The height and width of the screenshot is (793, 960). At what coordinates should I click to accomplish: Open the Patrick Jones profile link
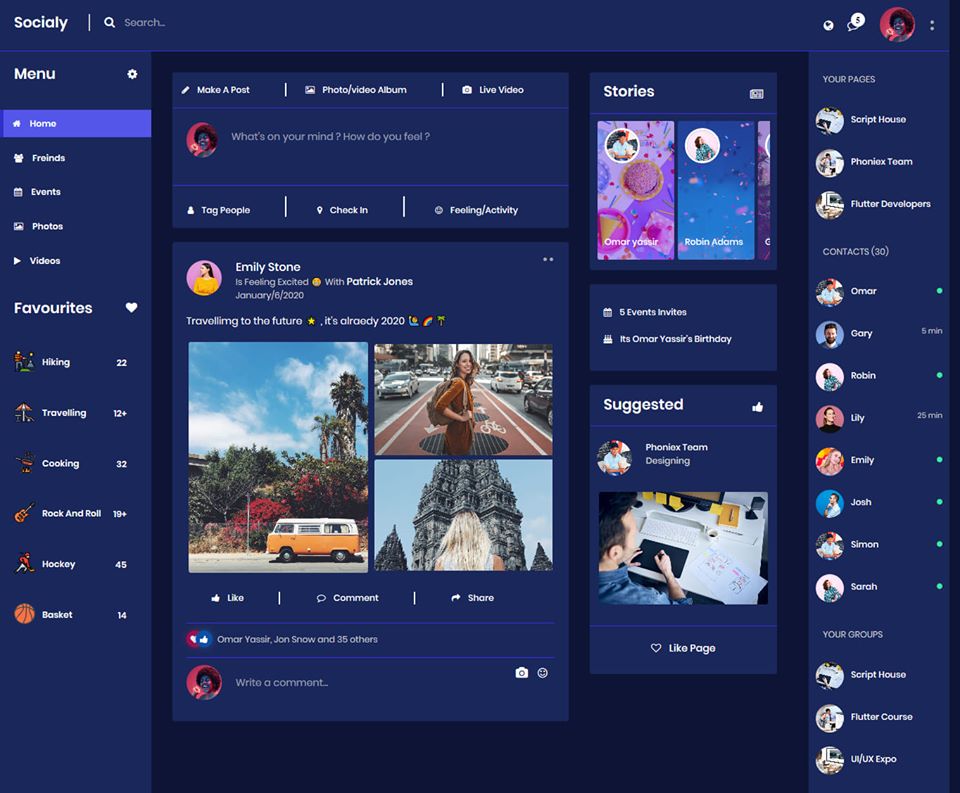[x=379, y=282]
